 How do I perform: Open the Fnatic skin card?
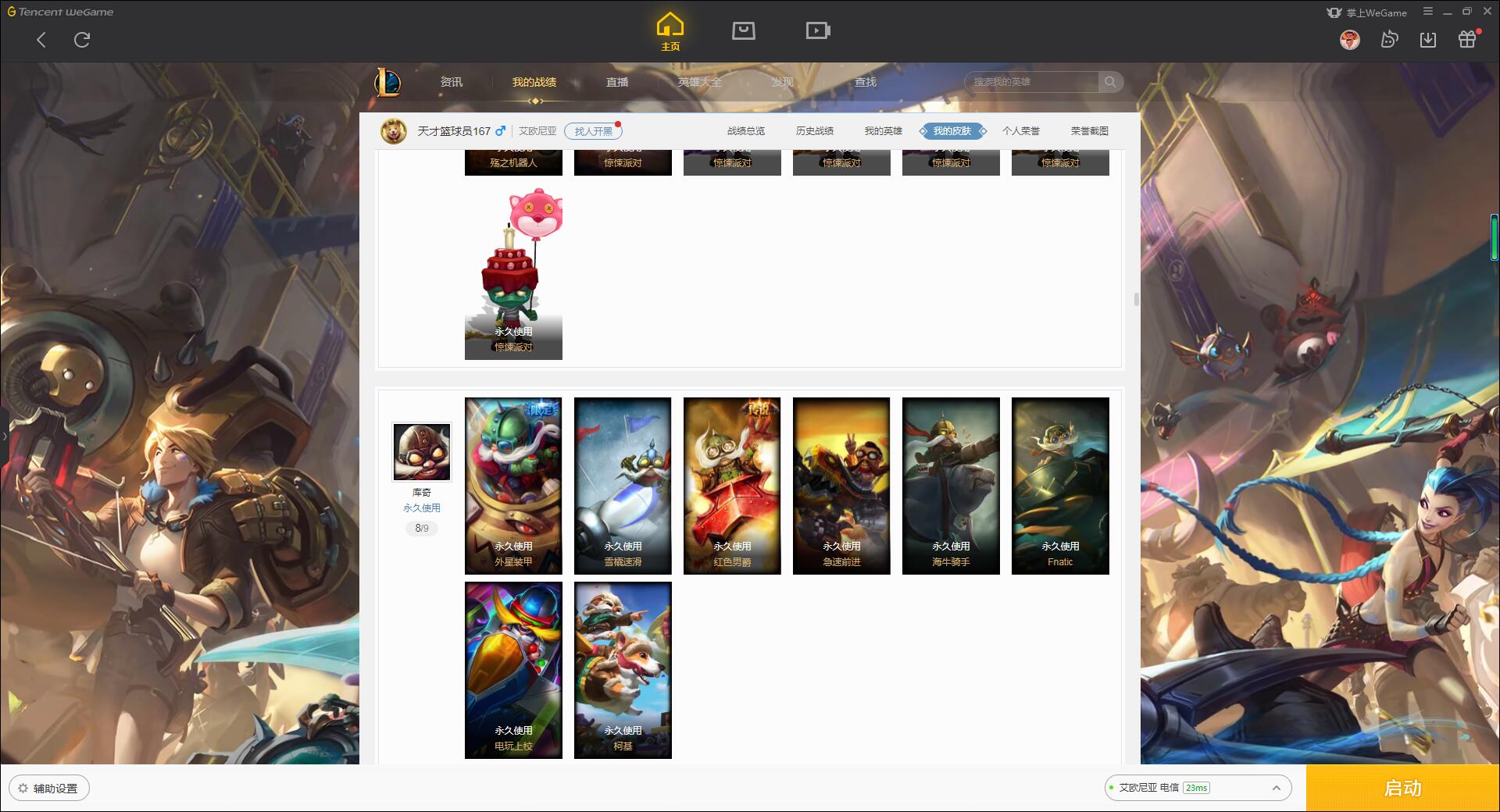[1060, 486]
